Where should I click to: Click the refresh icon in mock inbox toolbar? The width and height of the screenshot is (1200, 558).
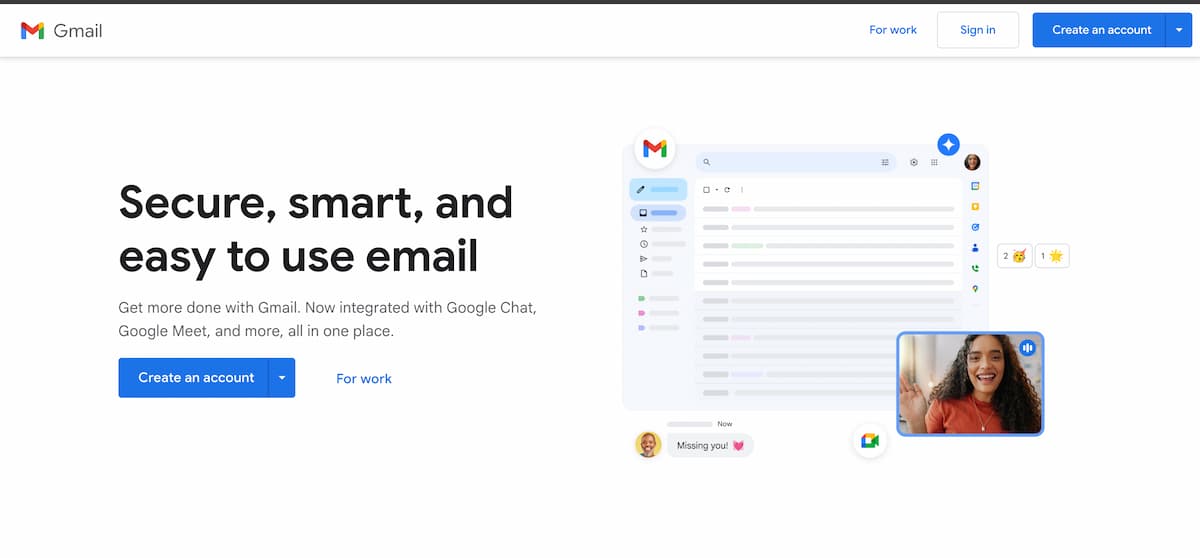tap(727, 189)
